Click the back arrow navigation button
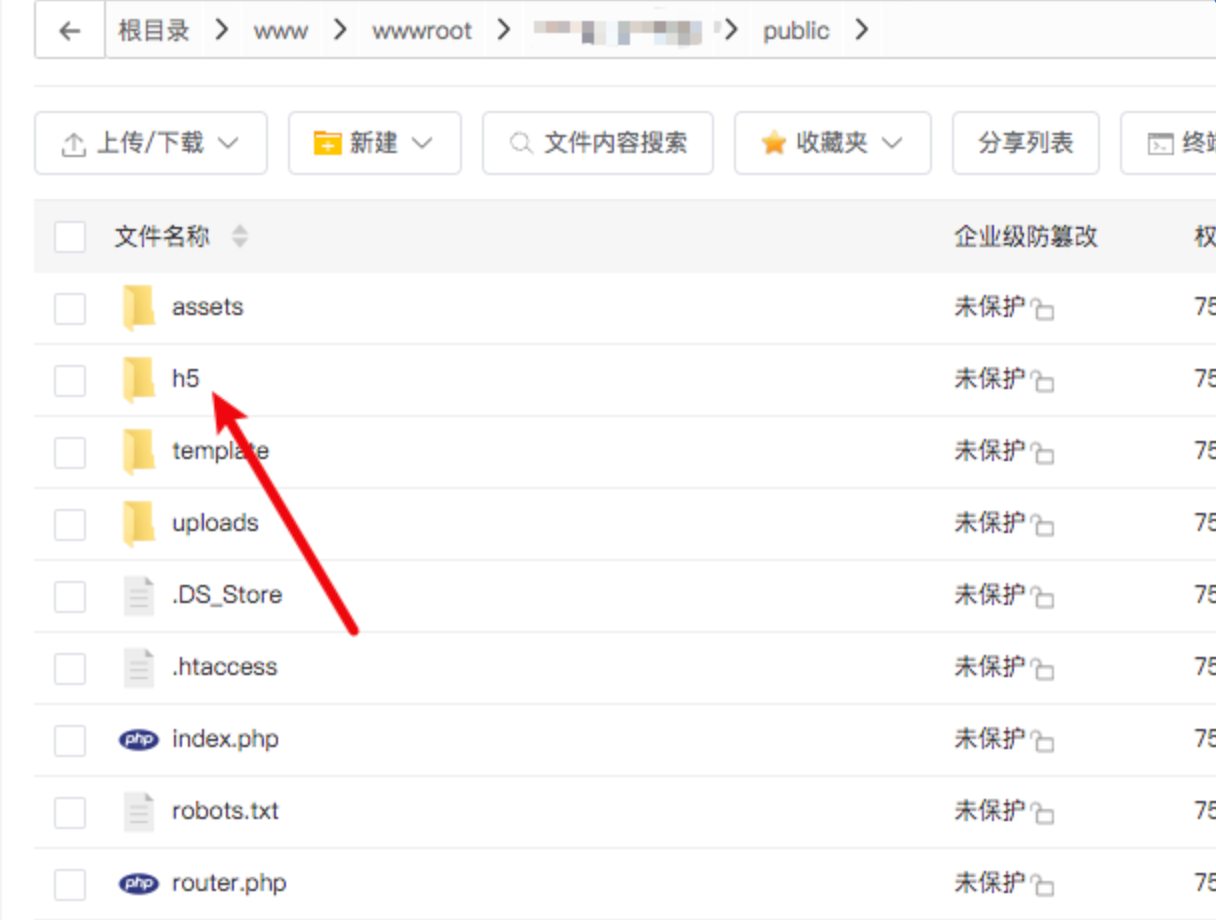This screenshot has width=1216, height=920. click(69, 31)
